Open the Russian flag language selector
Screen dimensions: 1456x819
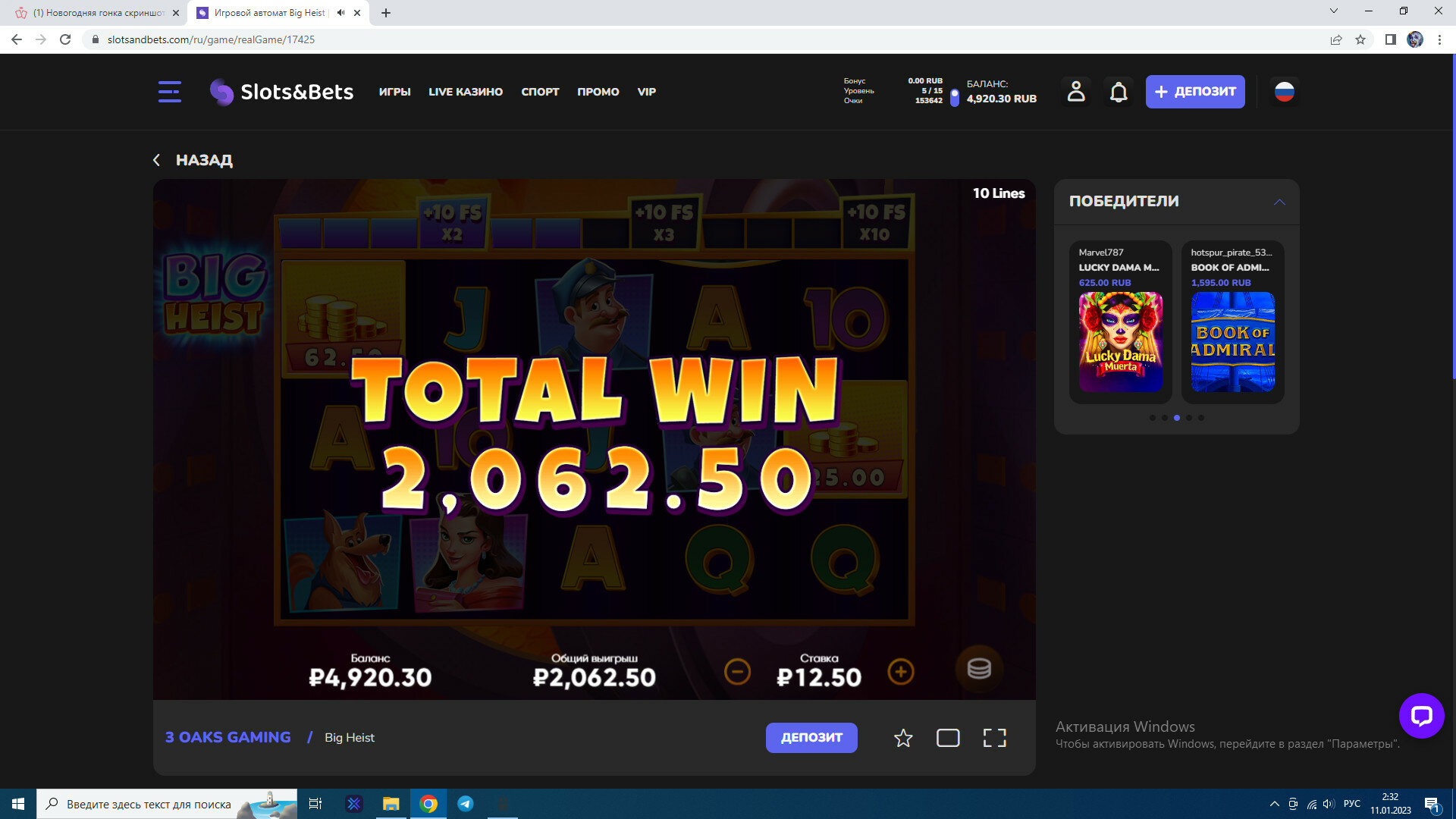(x=1284, y=92)
